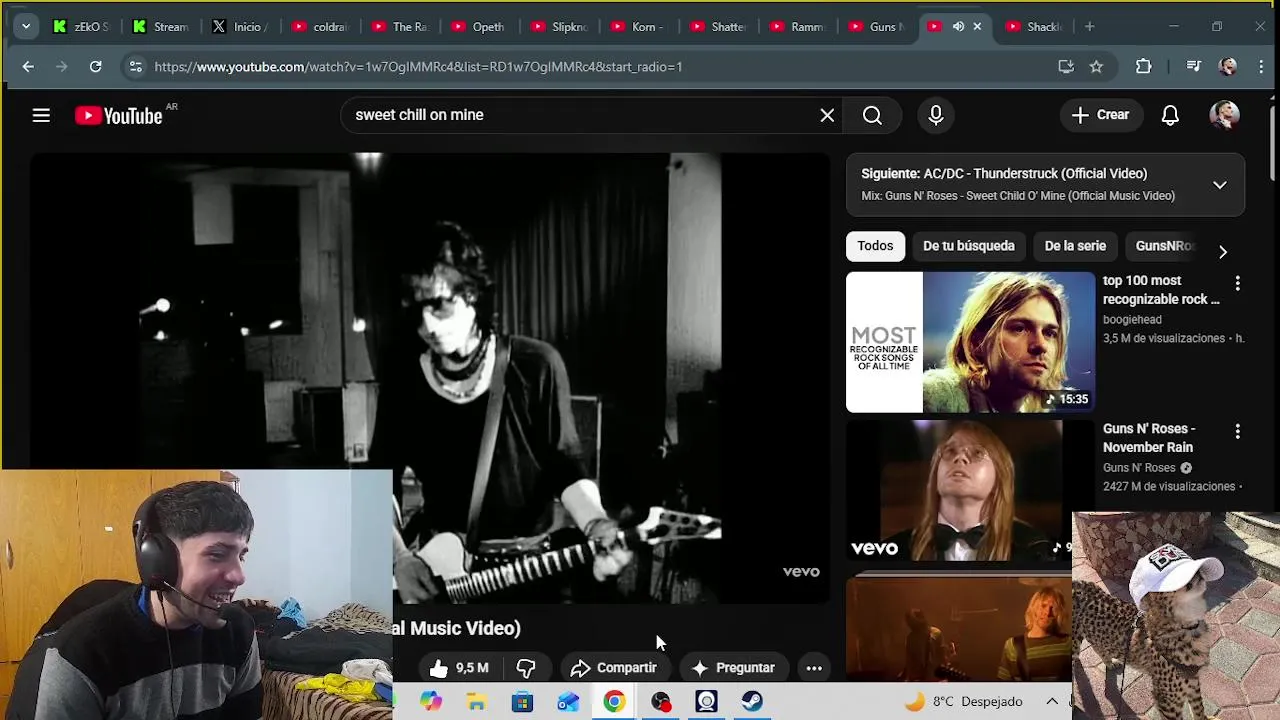Go forward with the browser forward arrow
This screenshot has height=720, width=1280.
62,67
